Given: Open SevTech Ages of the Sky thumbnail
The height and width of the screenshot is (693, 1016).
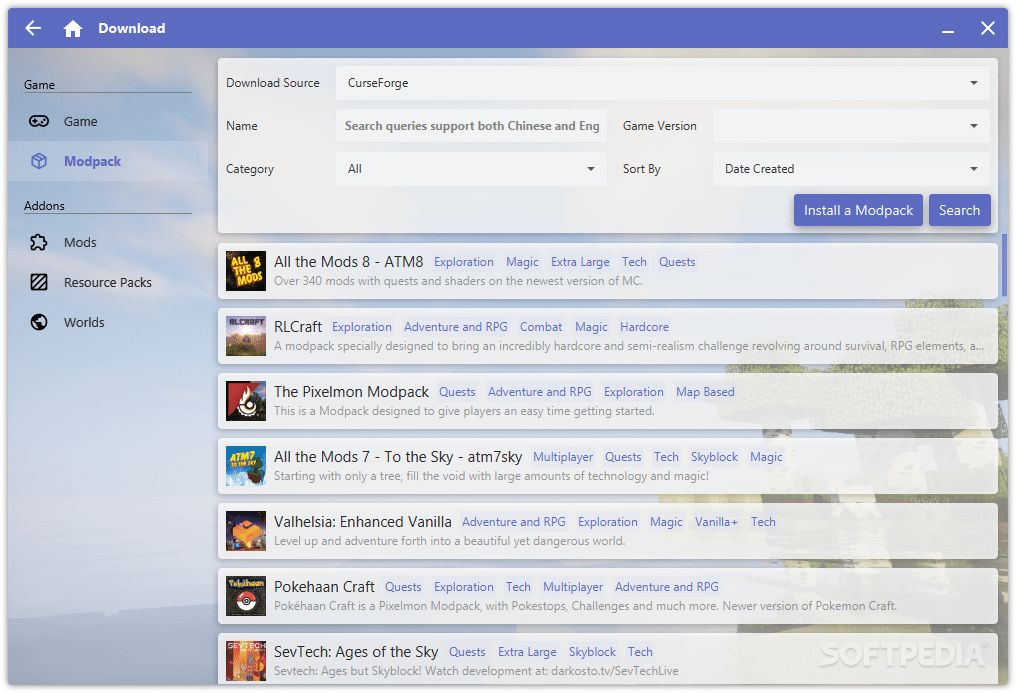Looking at the screenshot, I should click(246, 660).
